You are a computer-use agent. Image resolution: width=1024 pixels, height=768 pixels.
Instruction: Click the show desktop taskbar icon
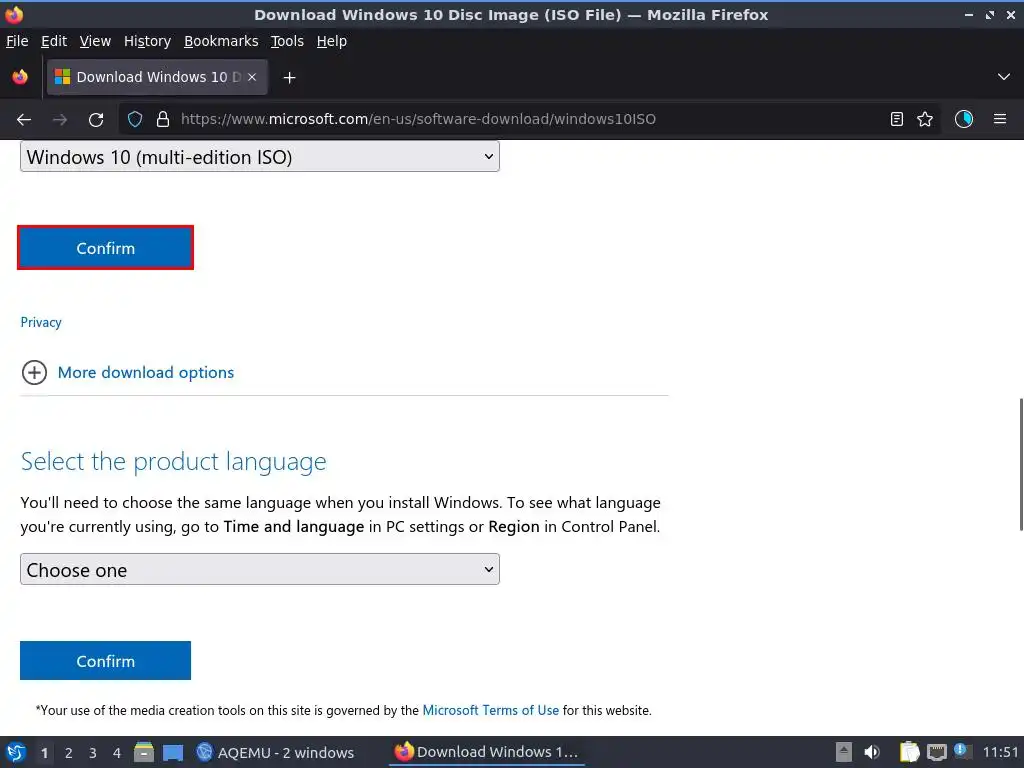tap(173, 752)
